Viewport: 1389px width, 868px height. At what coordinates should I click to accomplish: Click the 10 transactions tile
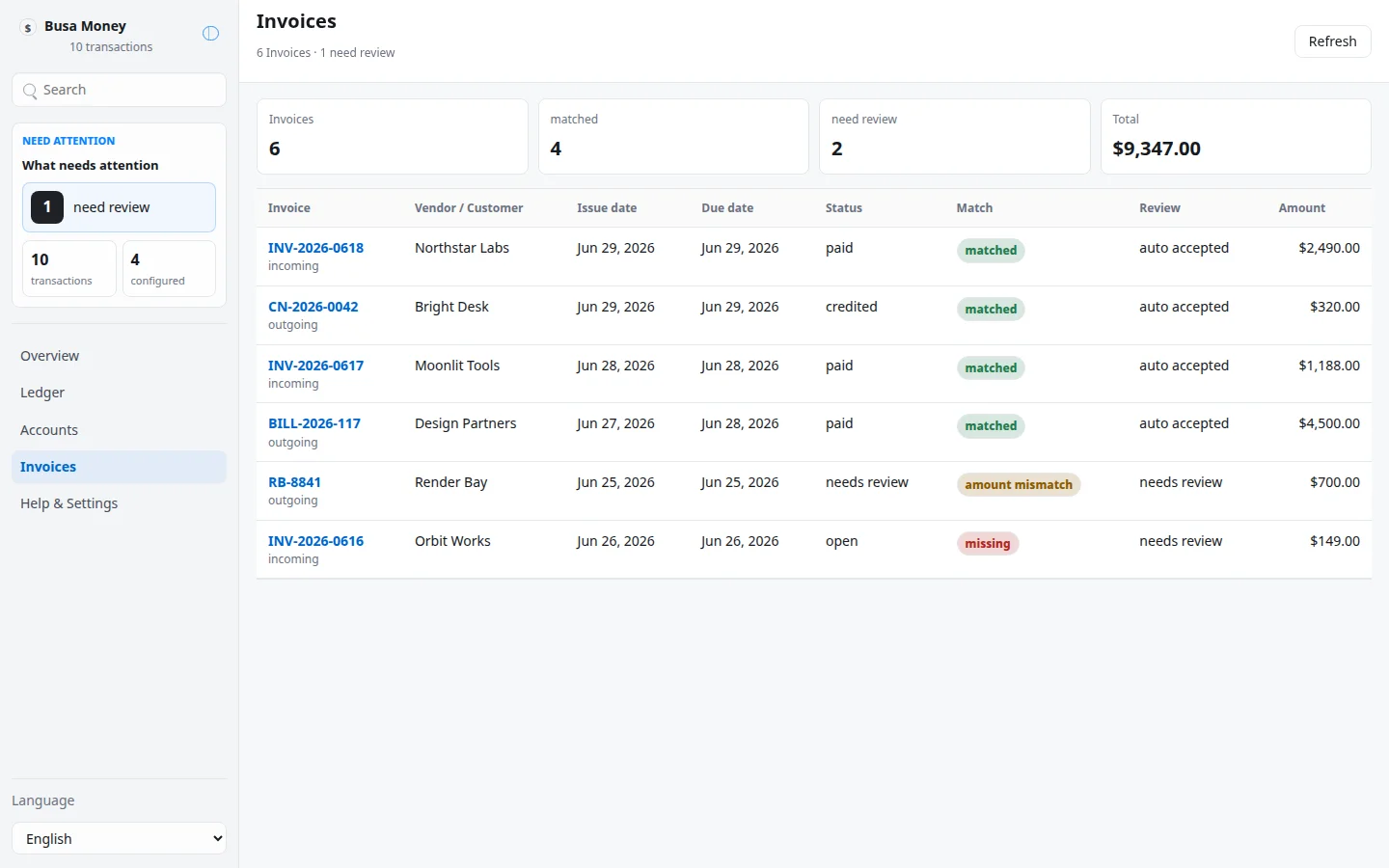(69, 268)
